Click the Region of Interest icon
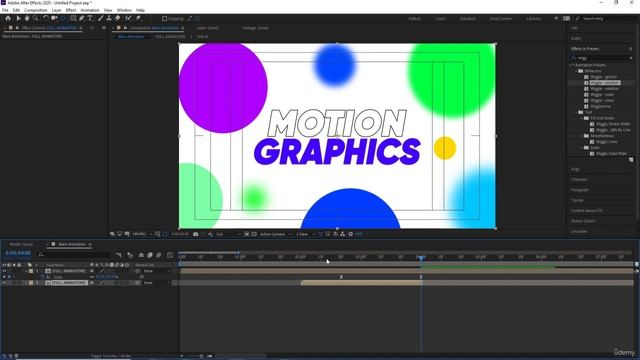The image size is (640, 360). coord(247,234)
